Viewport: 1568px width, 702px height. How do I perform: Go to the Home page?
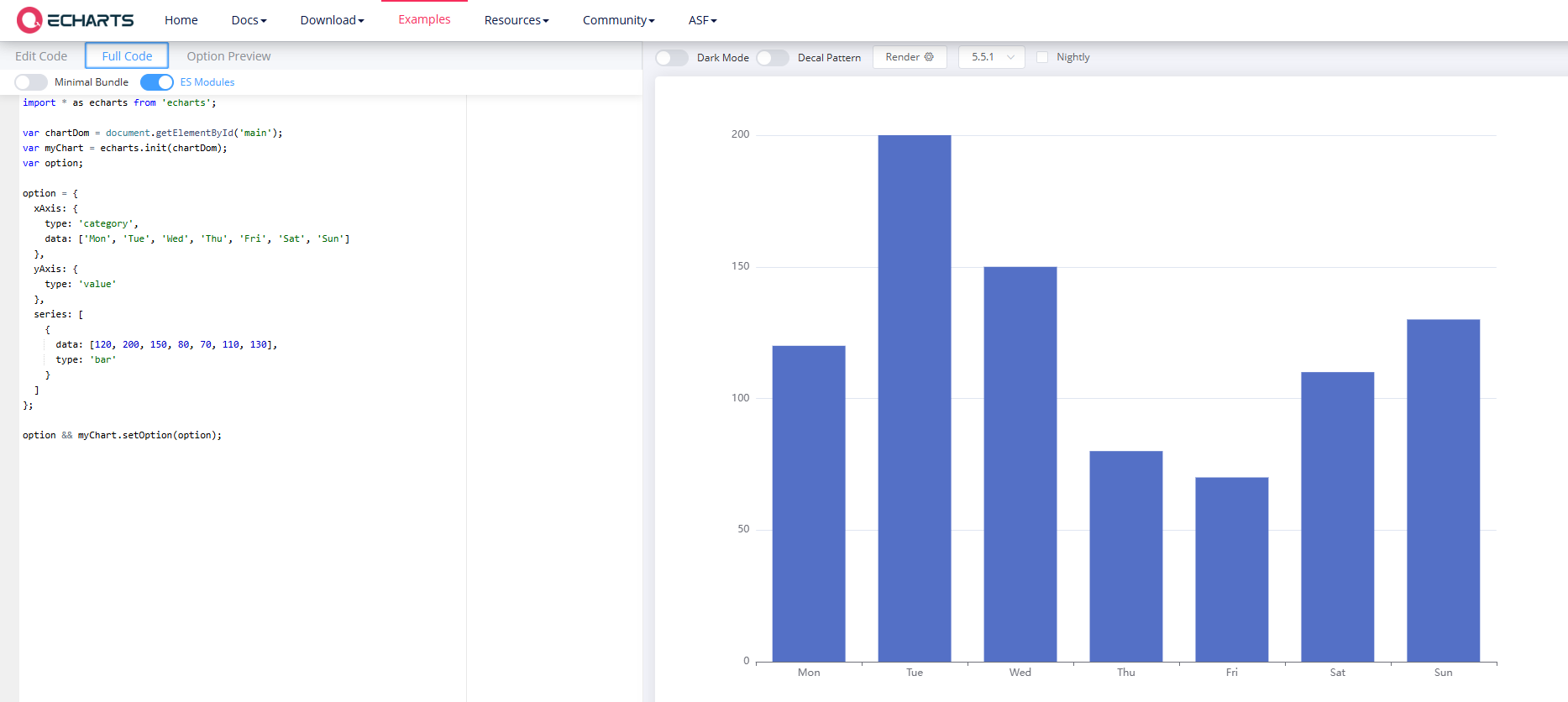tap(181, 20)
